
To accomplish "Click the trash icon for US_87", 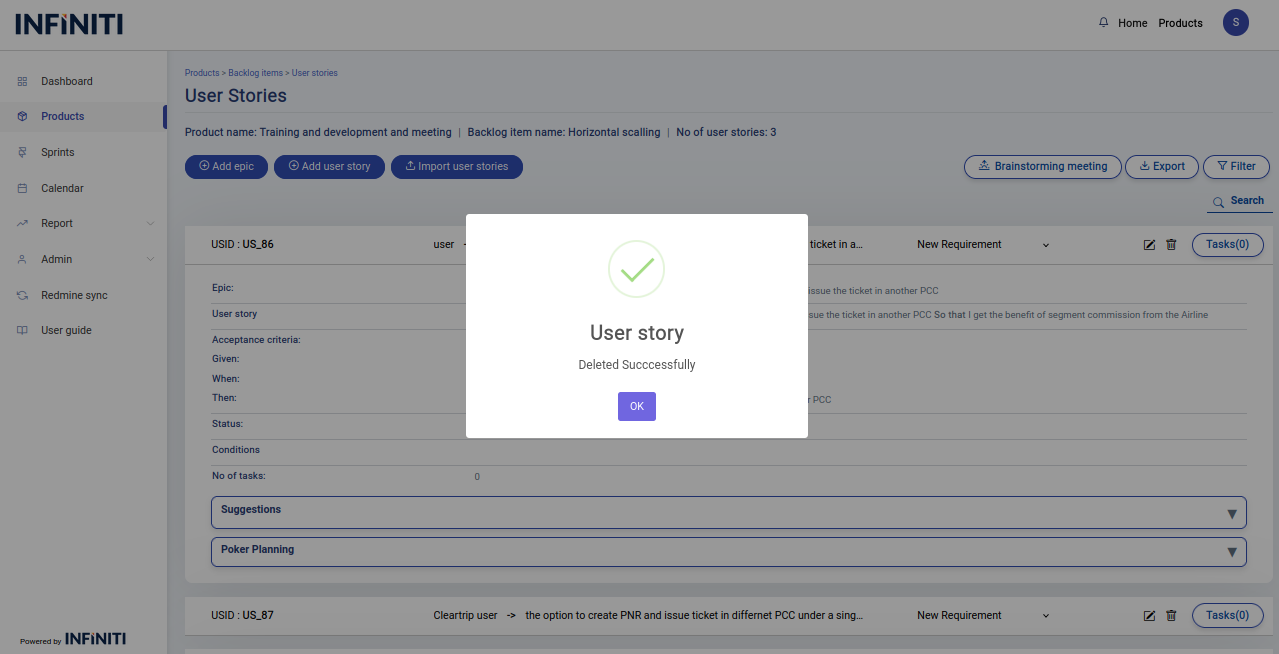I will (x=1171, y=616).
